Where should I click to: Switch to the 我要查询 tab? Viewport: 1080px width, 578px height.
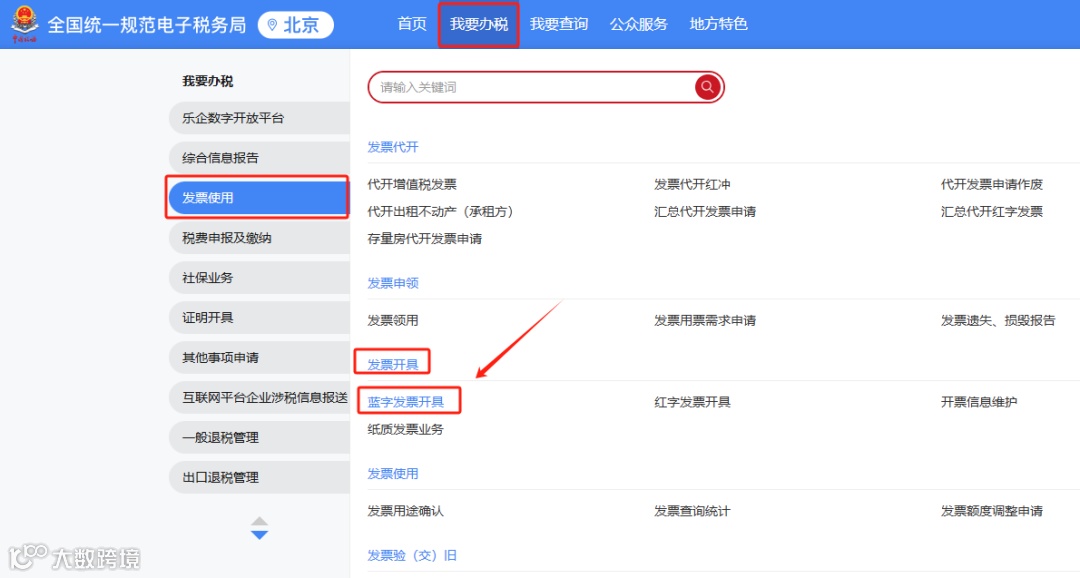coord(560,25)
